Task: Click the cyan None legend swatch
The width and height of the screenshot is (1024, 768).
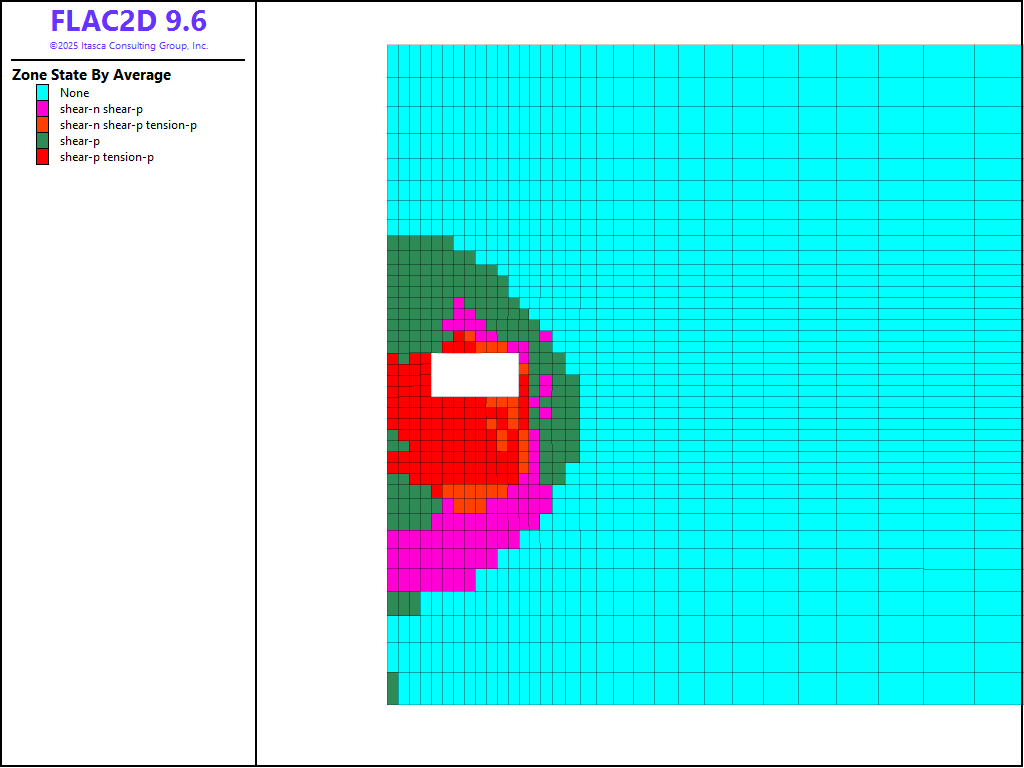Action: click(x=43, y=93)
